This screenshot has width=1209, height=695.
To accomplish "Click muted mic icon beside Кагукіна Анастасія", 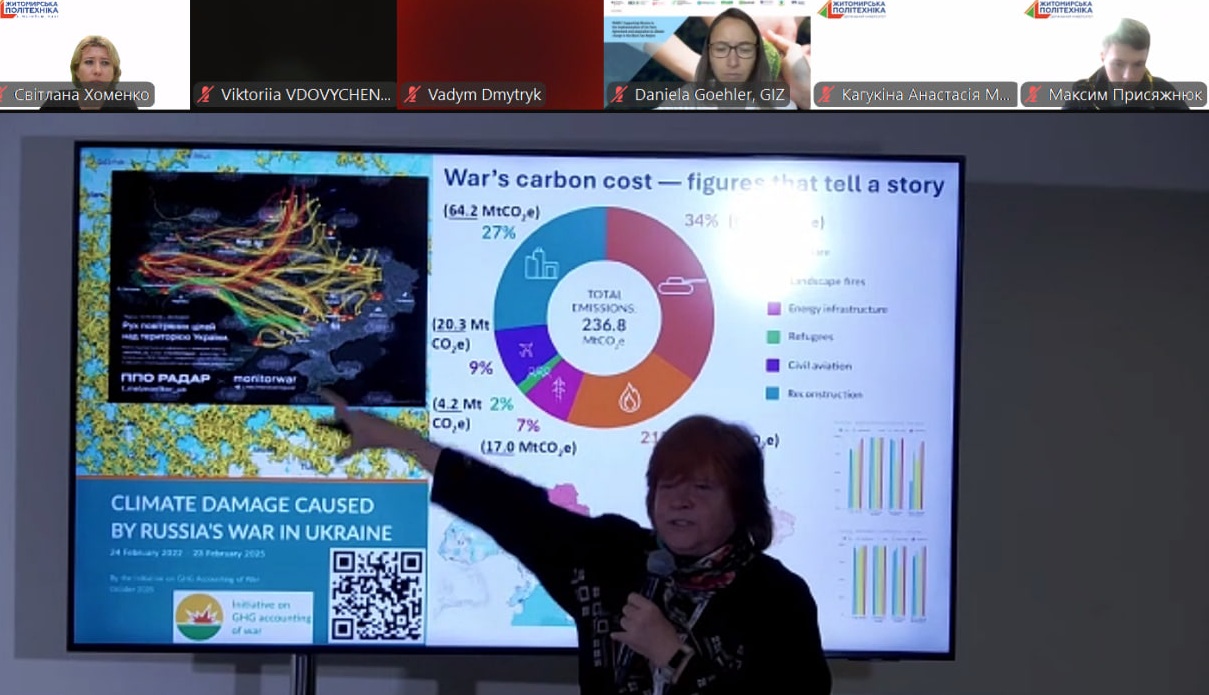I will coord(826,95).
